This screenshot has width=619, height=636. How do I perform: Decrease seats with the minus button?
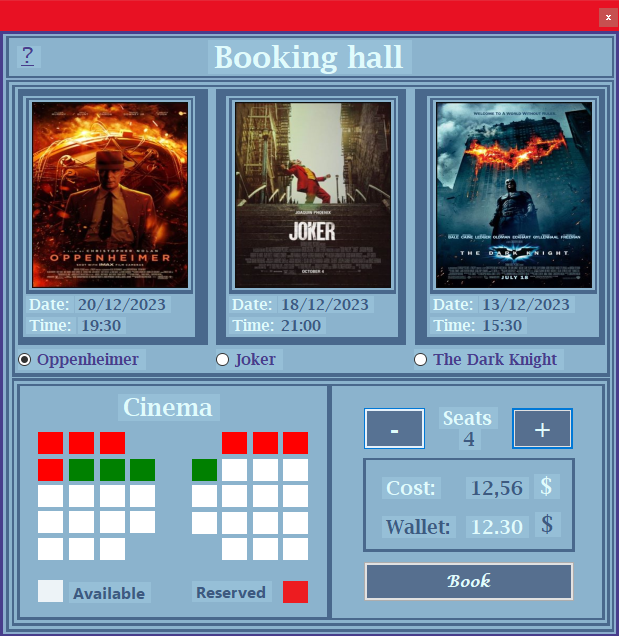[394, 428]
